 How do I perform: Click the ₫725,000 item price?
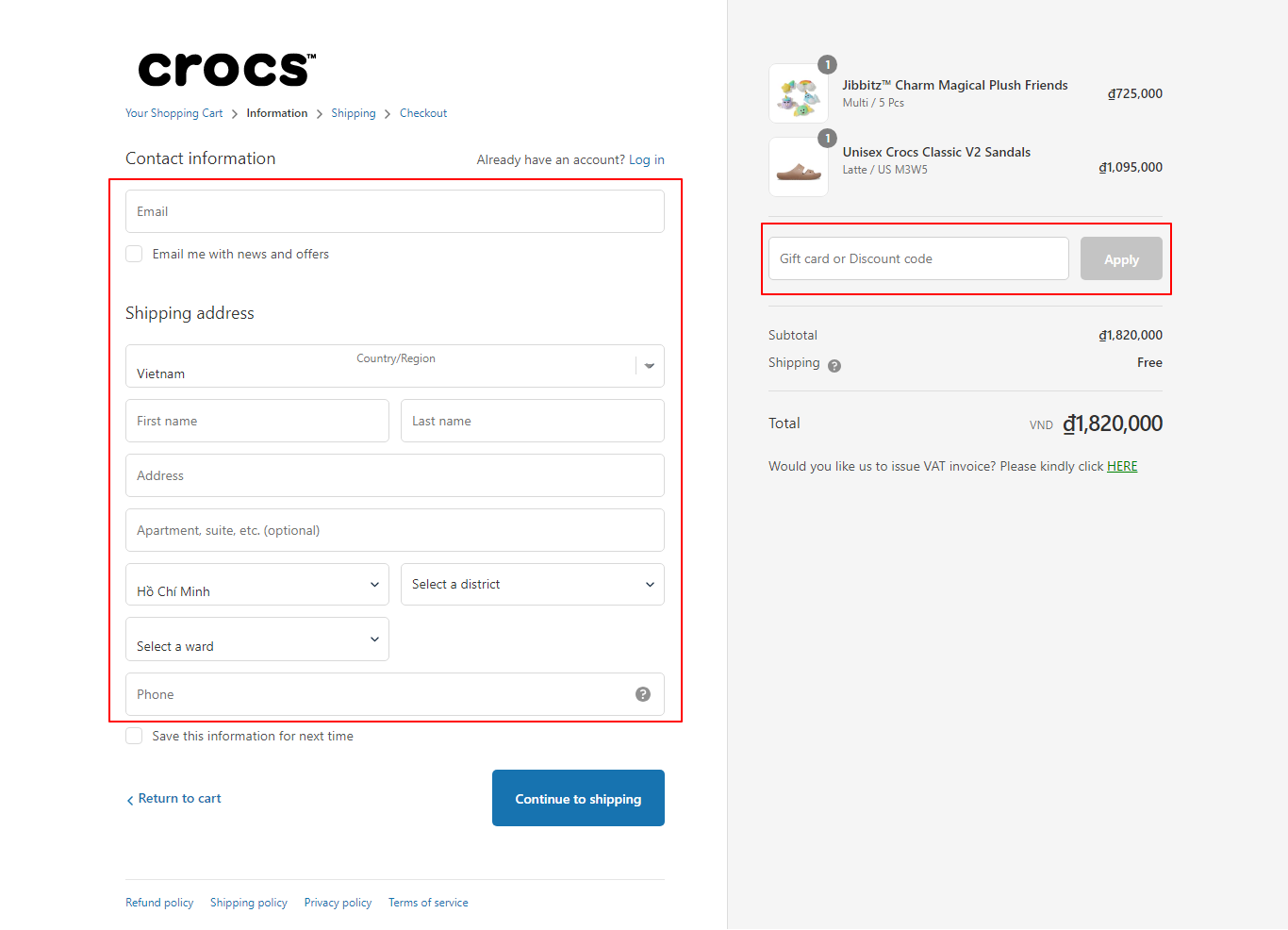click(1135, 93)
